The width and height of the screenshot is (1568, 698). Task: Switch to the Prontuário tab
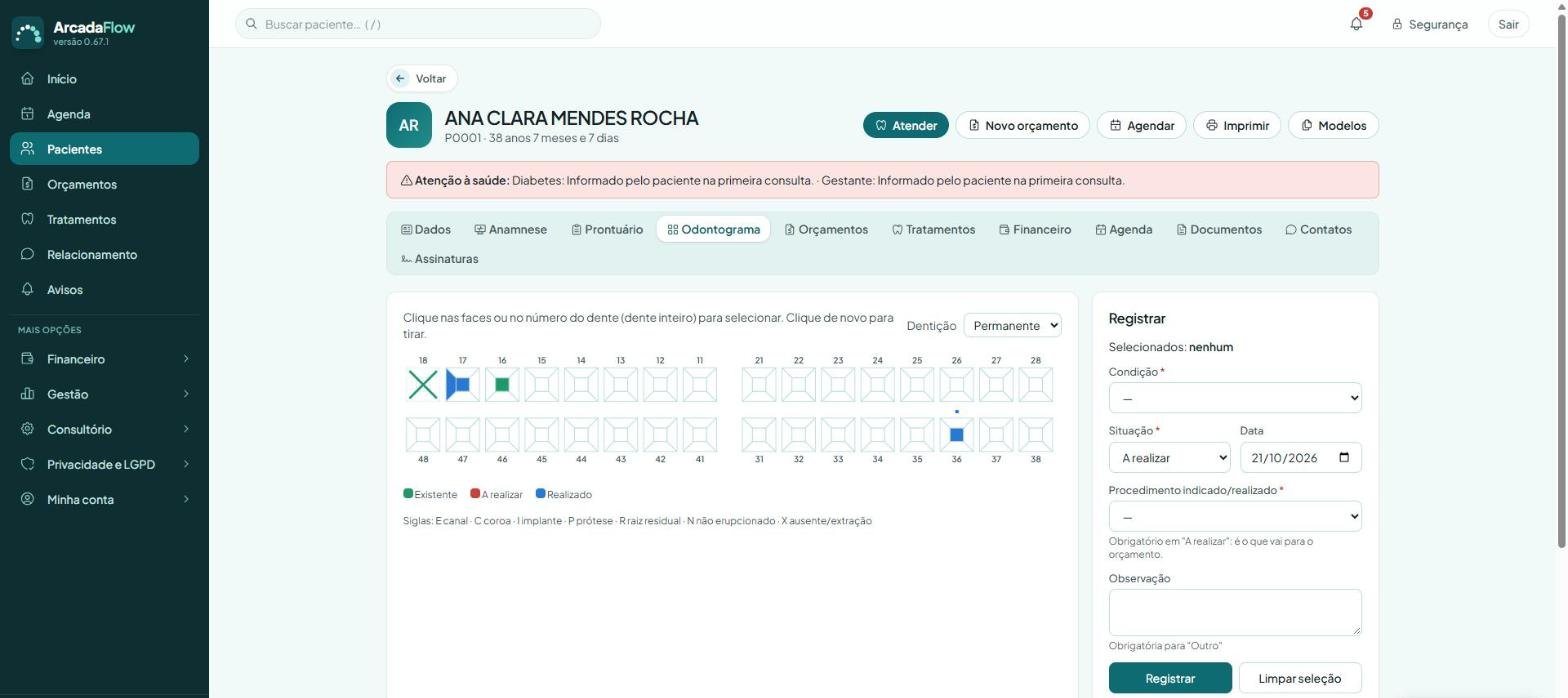coord(607,229)
